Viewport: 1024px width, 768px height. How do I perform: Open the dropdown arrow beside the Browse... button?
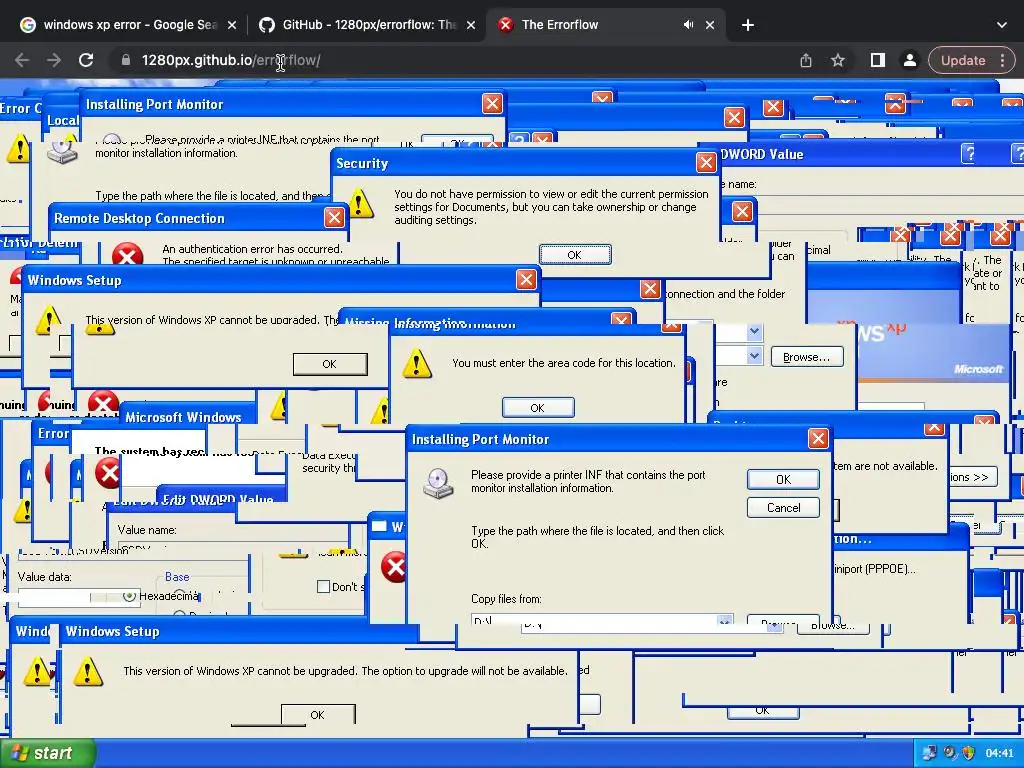[754, 356]
